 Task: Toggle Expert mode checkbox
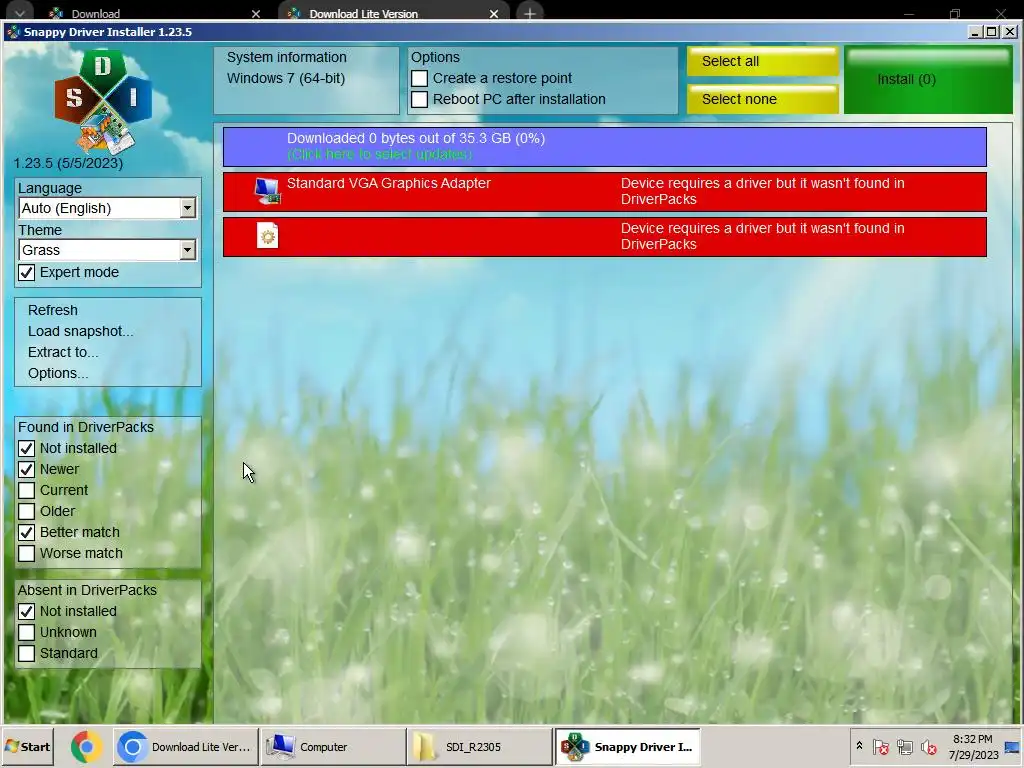tap(26, 272)
